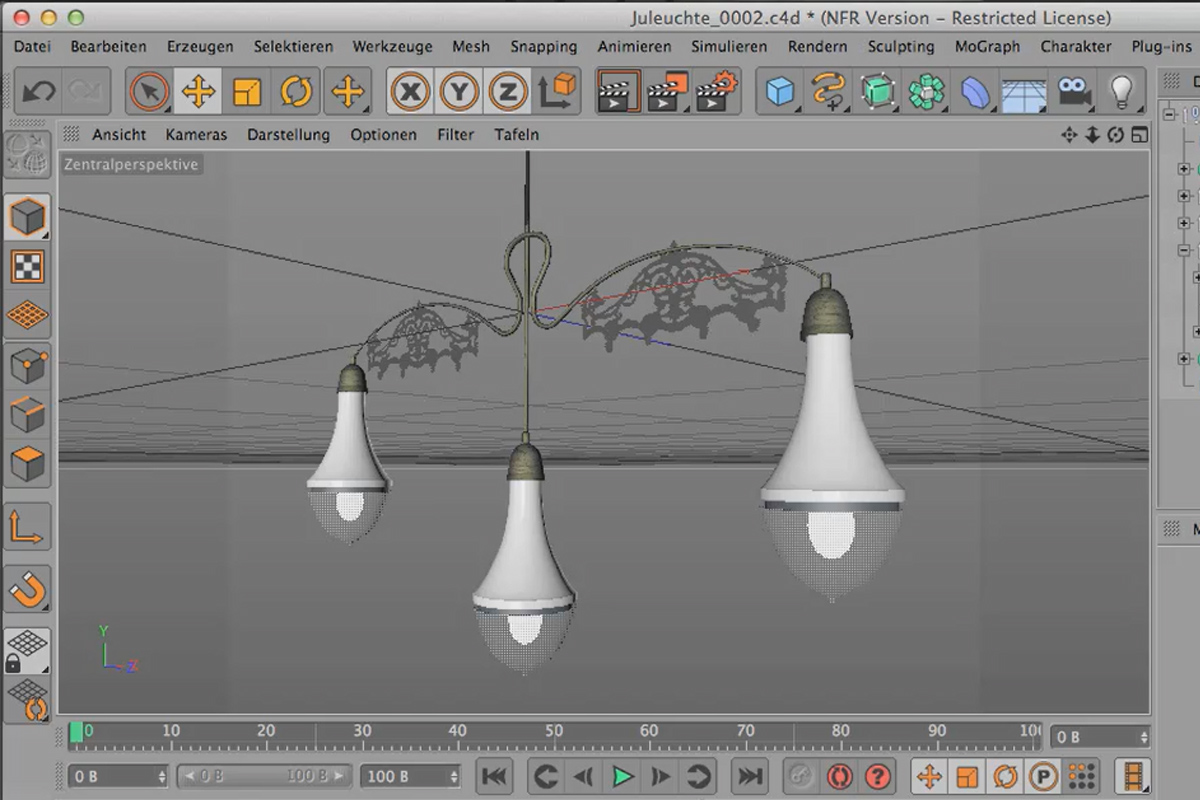This screenshot has height=800, width=1200.
Task: Click the autokeying red circle button
Action: pos(839,775)
